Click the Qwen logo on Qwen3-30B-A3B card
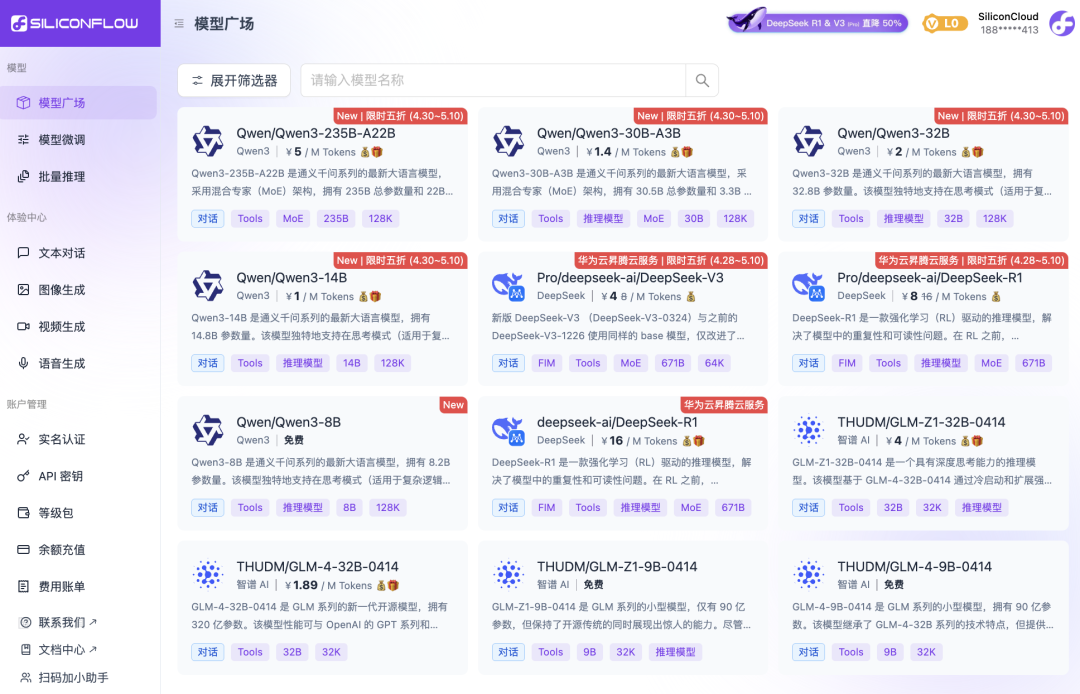The height and width of the screenshot is (694, 1080). tap(508, 141)
